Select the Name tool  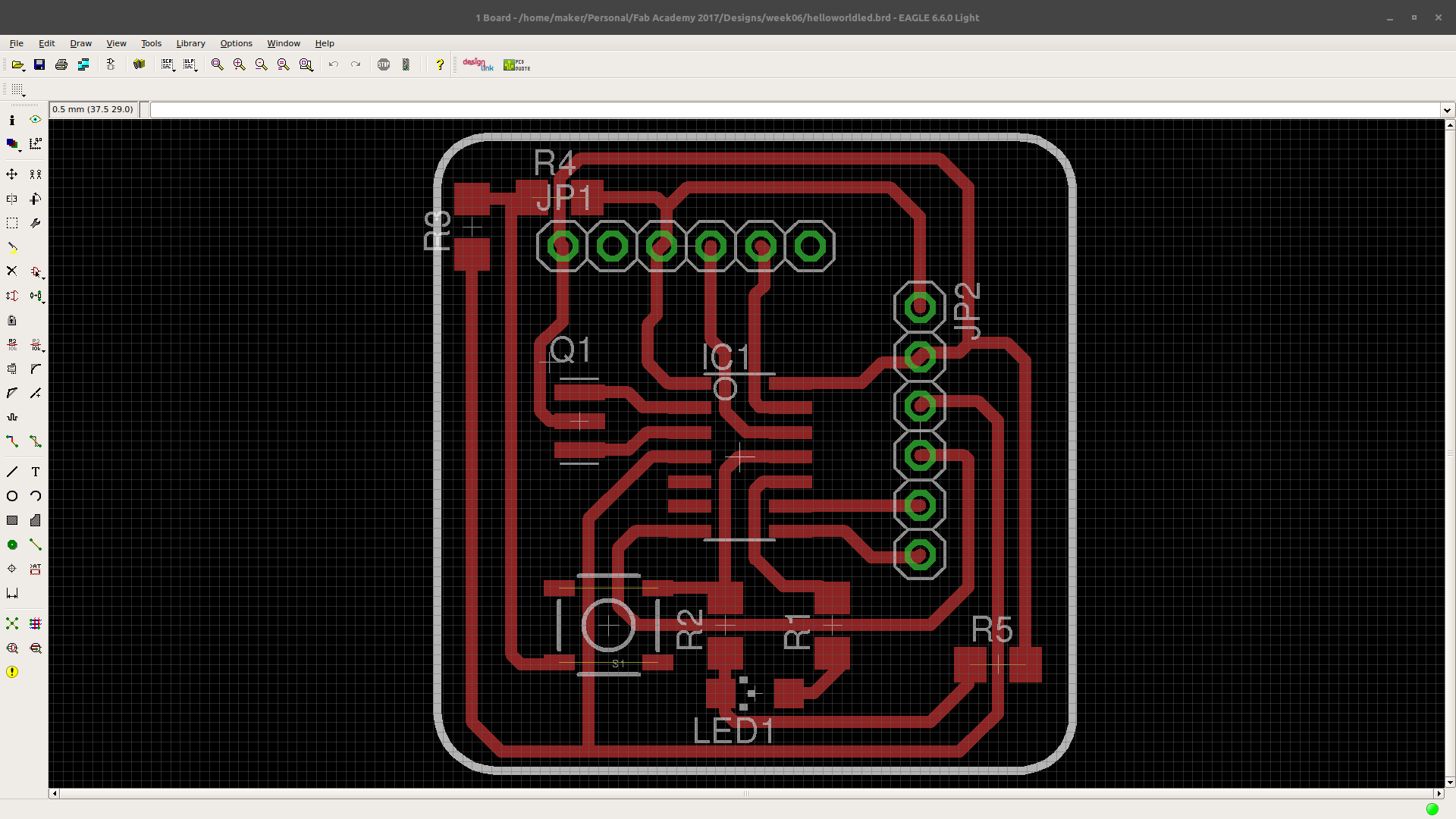pos(12,344)
